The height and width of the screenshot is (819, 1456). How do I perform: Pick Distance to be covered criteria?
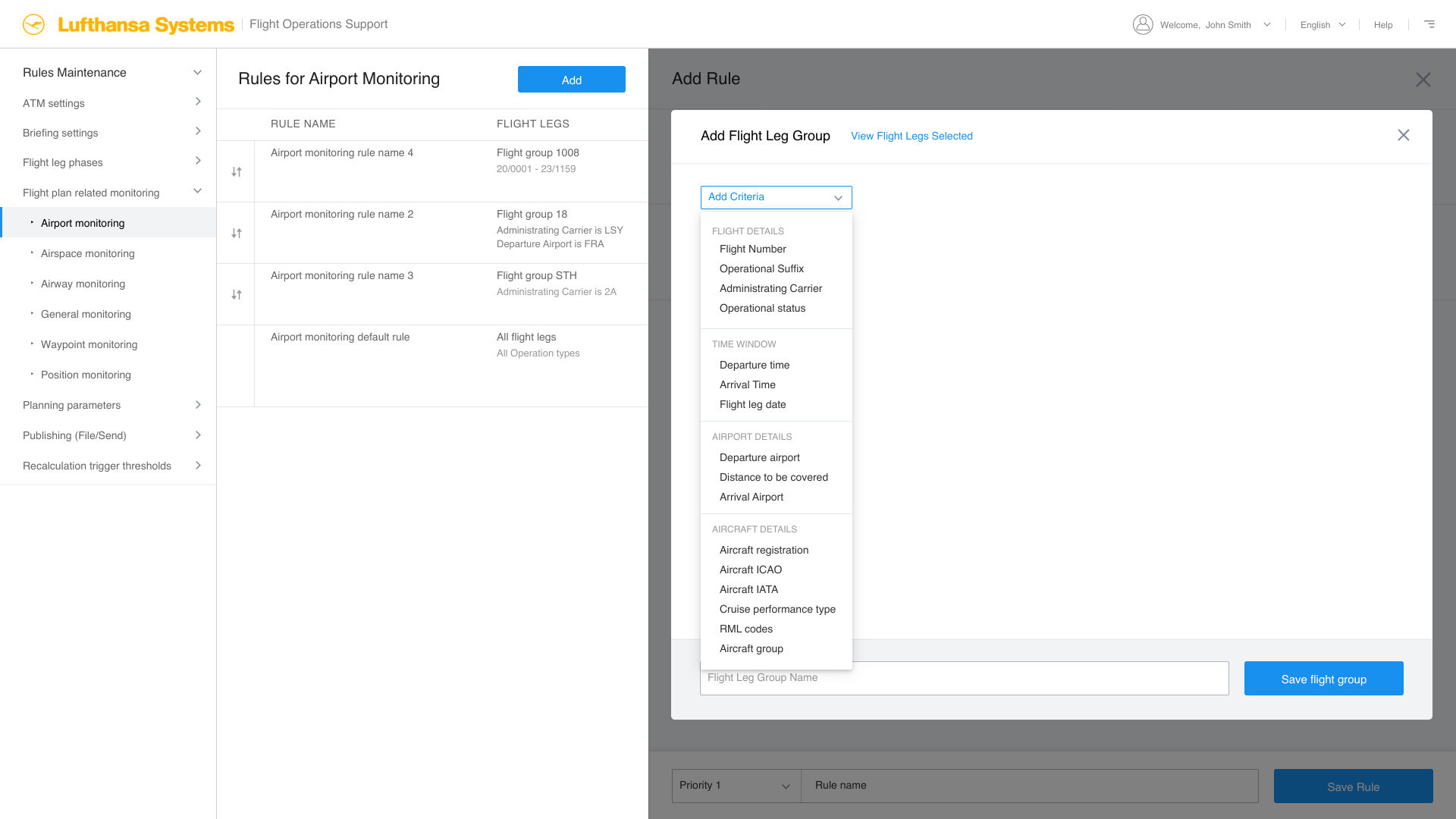[x=773, y=477]
